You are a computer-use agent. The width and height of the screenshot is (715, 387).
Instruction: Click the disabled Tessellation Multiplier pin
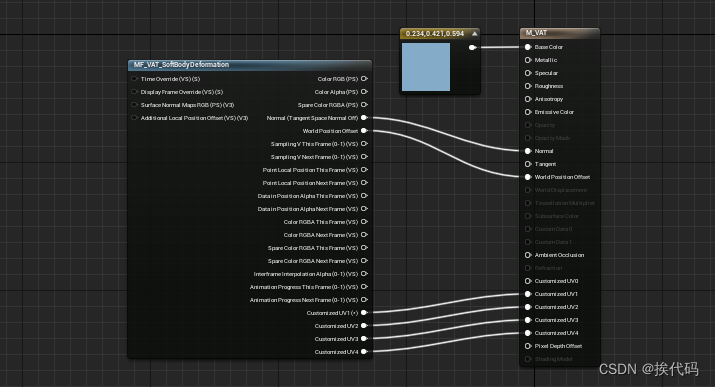(528, 203)
